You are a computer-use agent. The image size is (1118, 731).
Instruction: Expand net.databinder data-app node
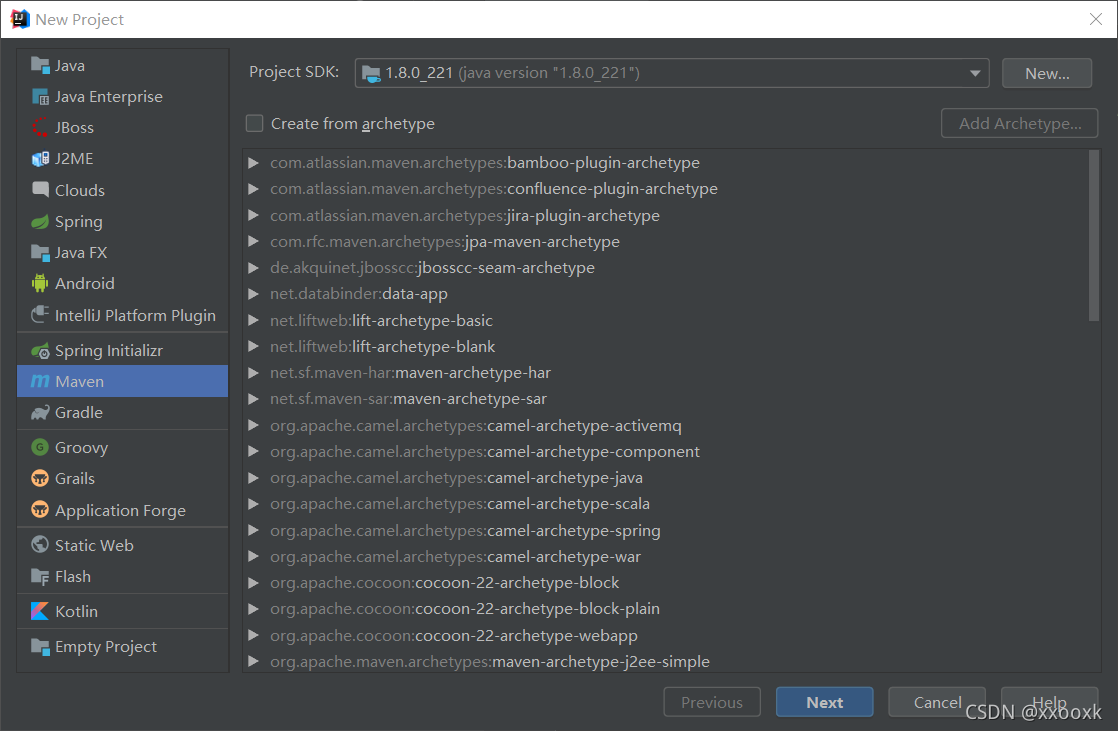coord(253,294)
